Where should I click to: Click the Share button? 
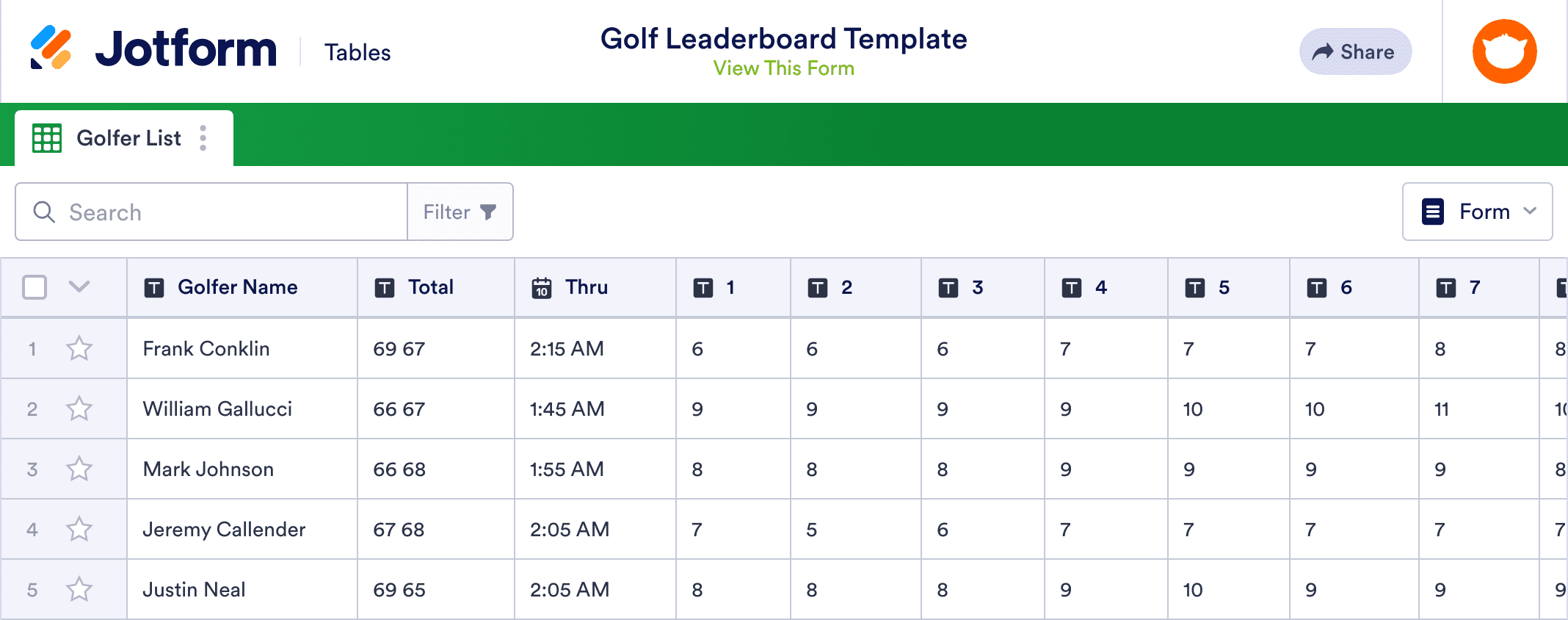(x=1355, y=51)
